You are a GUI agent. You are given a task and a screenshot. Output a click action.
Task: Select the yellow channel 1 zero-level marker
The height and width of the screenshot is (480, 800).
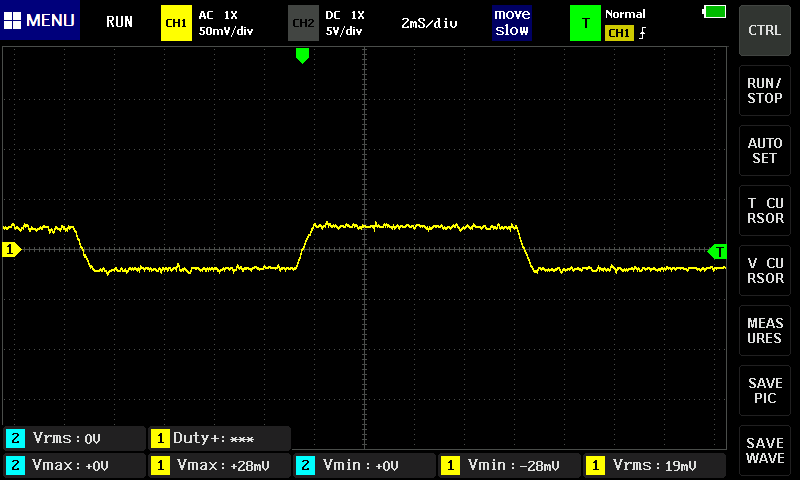(x=11, y=249)
